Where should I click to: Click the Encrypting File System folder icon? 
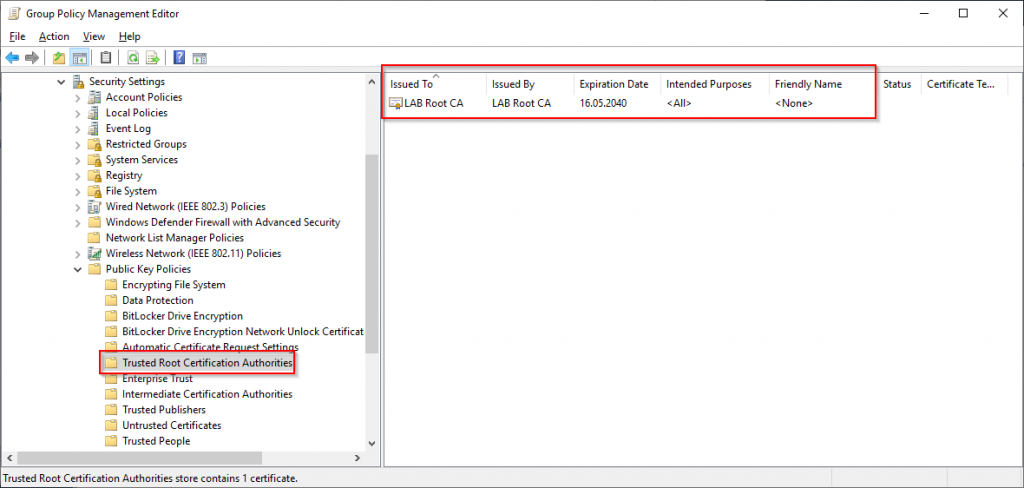pos(111,285)
